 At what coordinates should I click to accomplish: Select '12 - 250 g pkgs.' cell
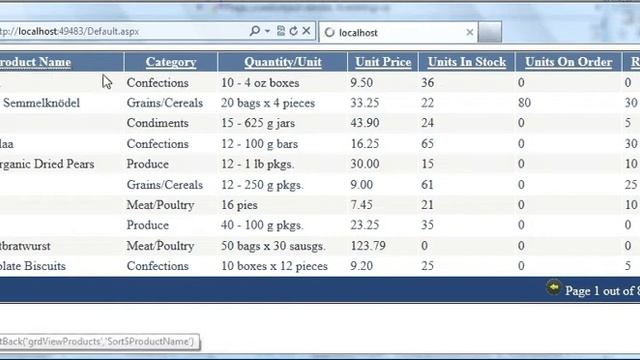click(x=262, y=184)
